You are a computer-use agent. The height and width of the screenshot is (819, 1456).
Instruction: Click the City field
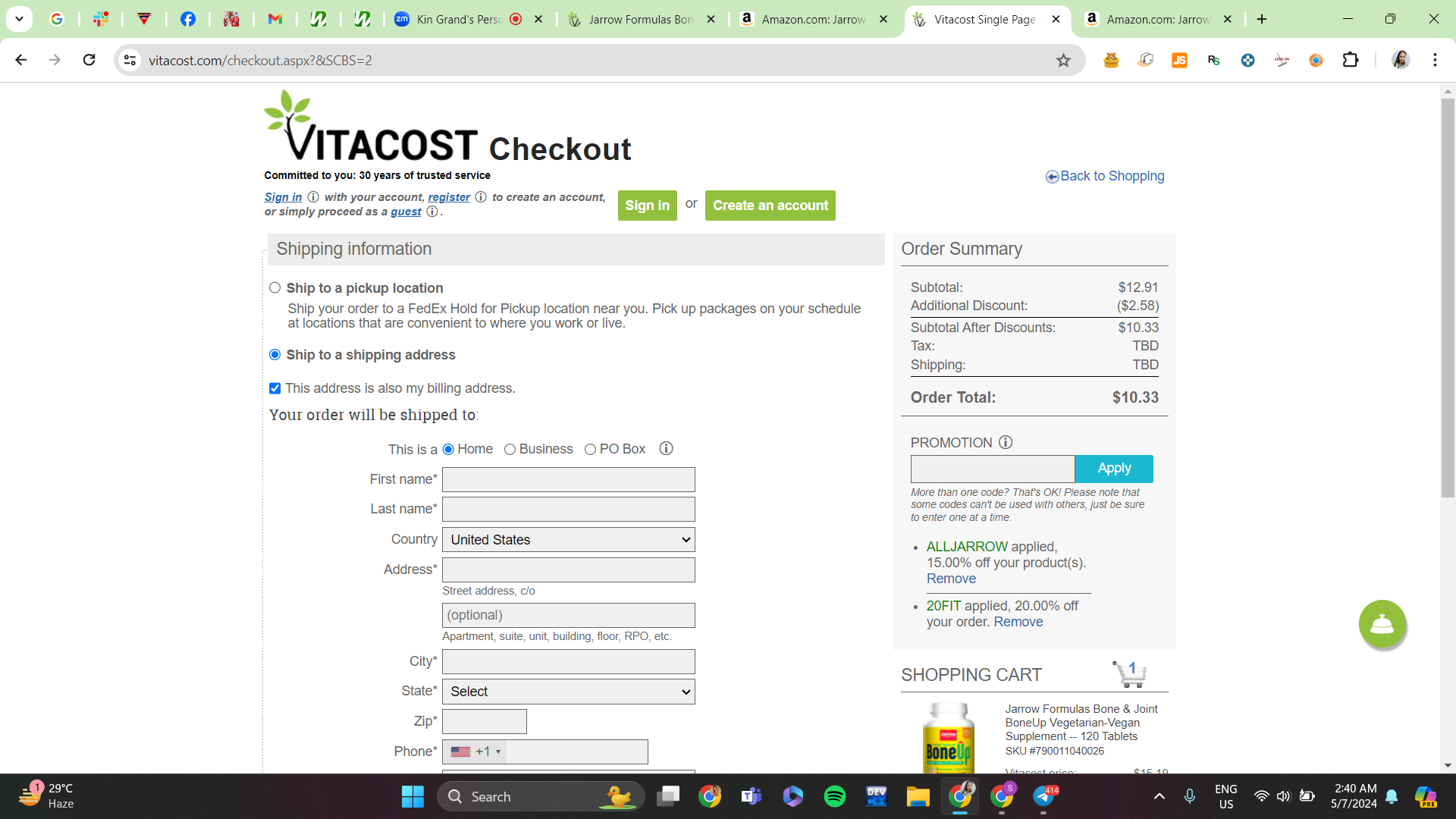(569, 661)
